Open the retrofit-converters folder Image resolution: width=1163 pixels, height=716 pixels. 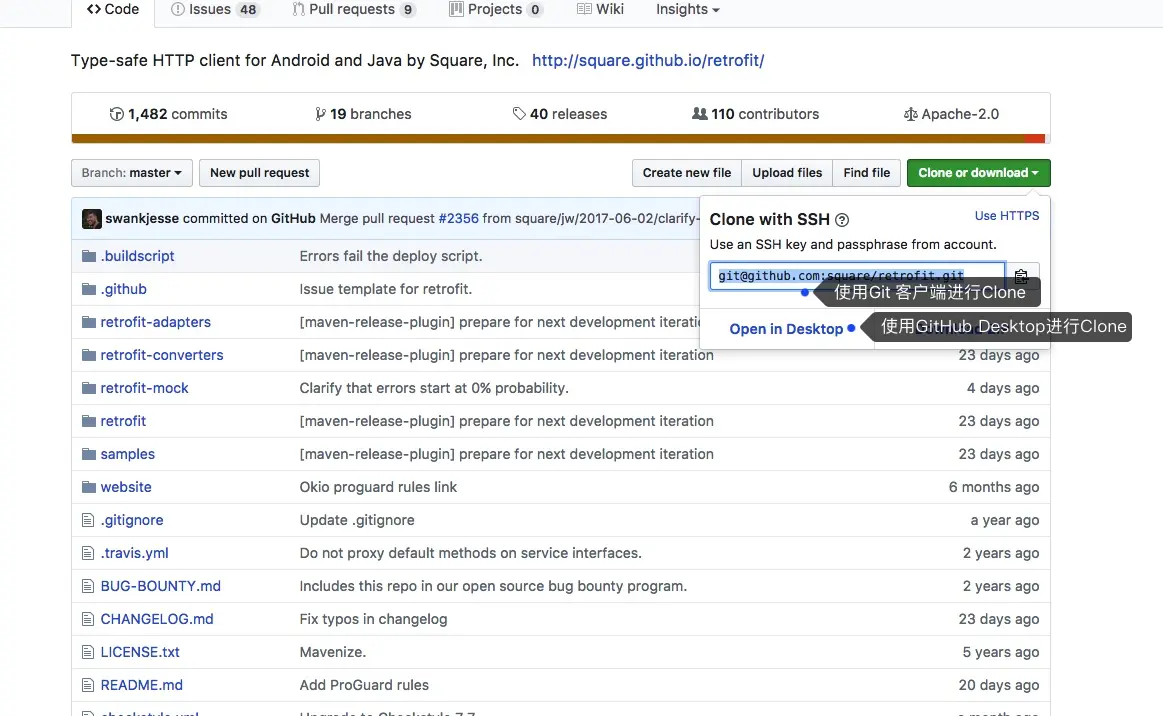(162, 355)
